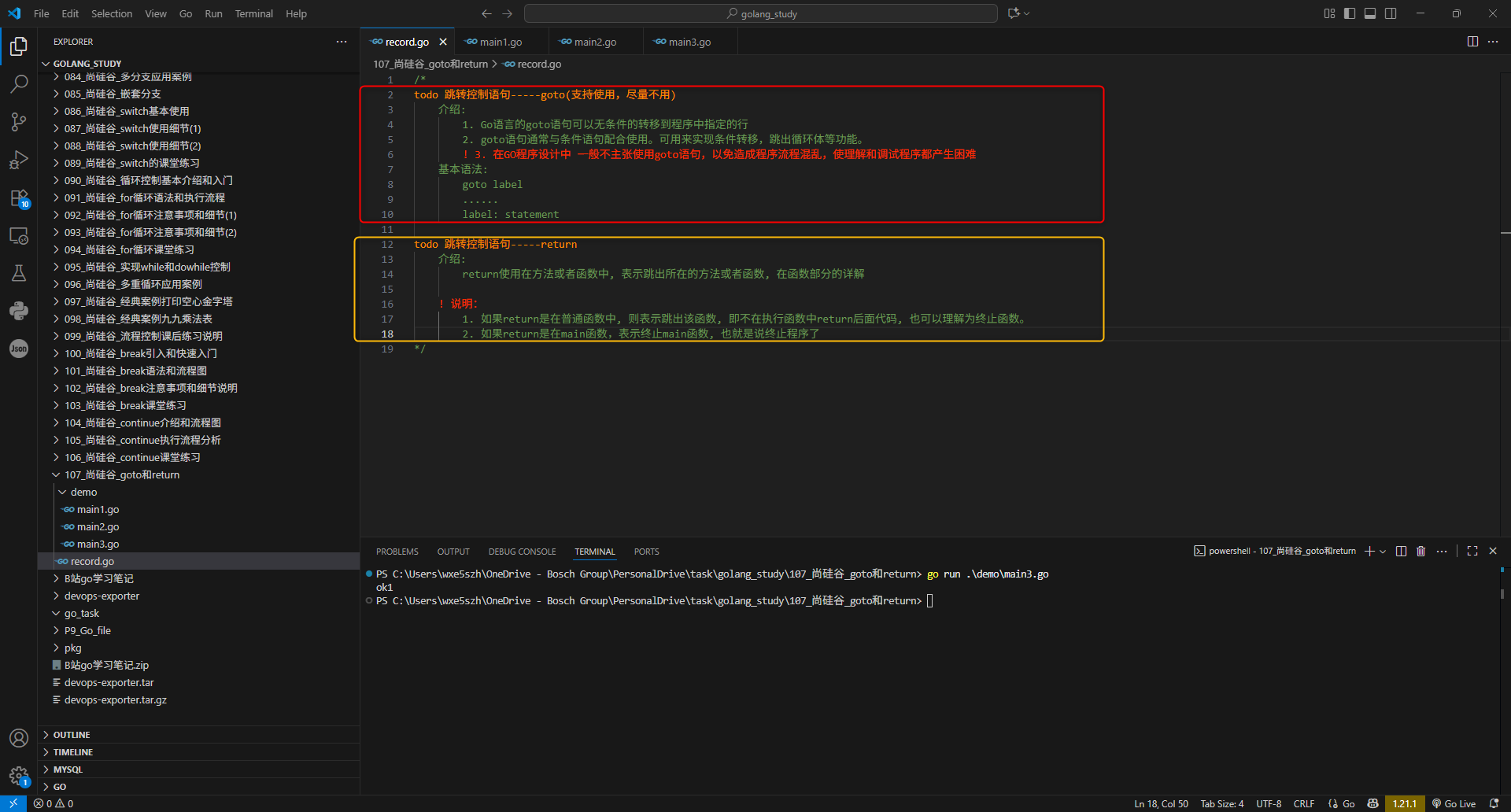The image size is (1511, 812).
Task: Open editor more actions menu
Action: 1493,42
